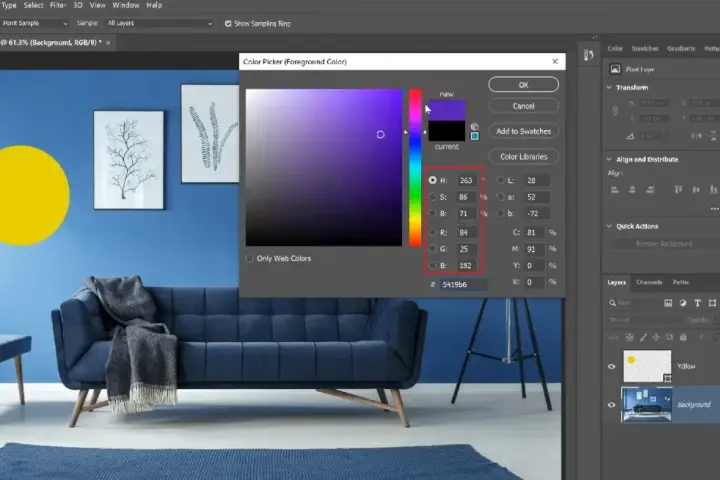
Task: Lock transparent pixels icon in Layers
Action: pos(630,337)
